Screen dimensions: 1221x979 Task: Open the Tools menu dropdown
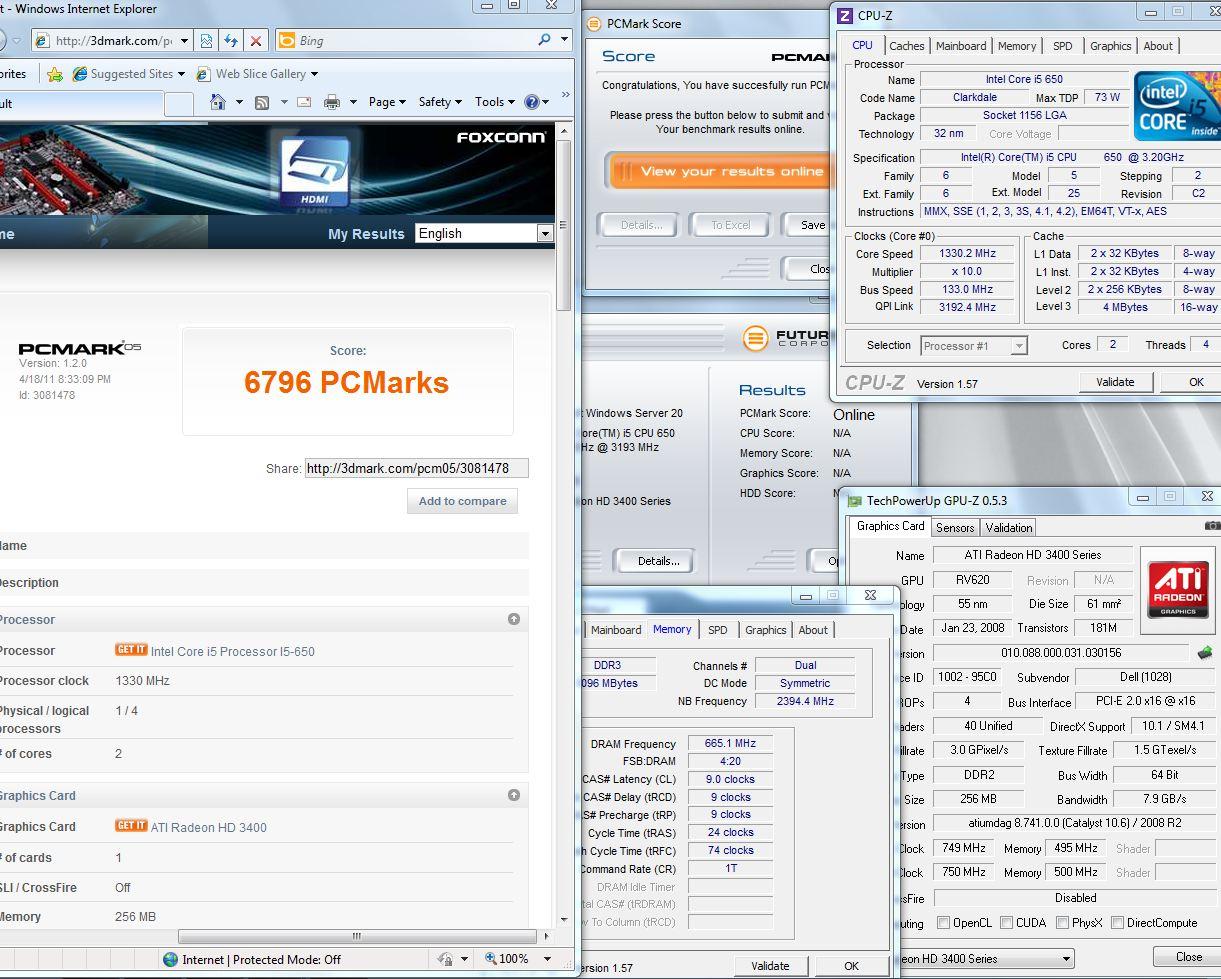point(495,102)
